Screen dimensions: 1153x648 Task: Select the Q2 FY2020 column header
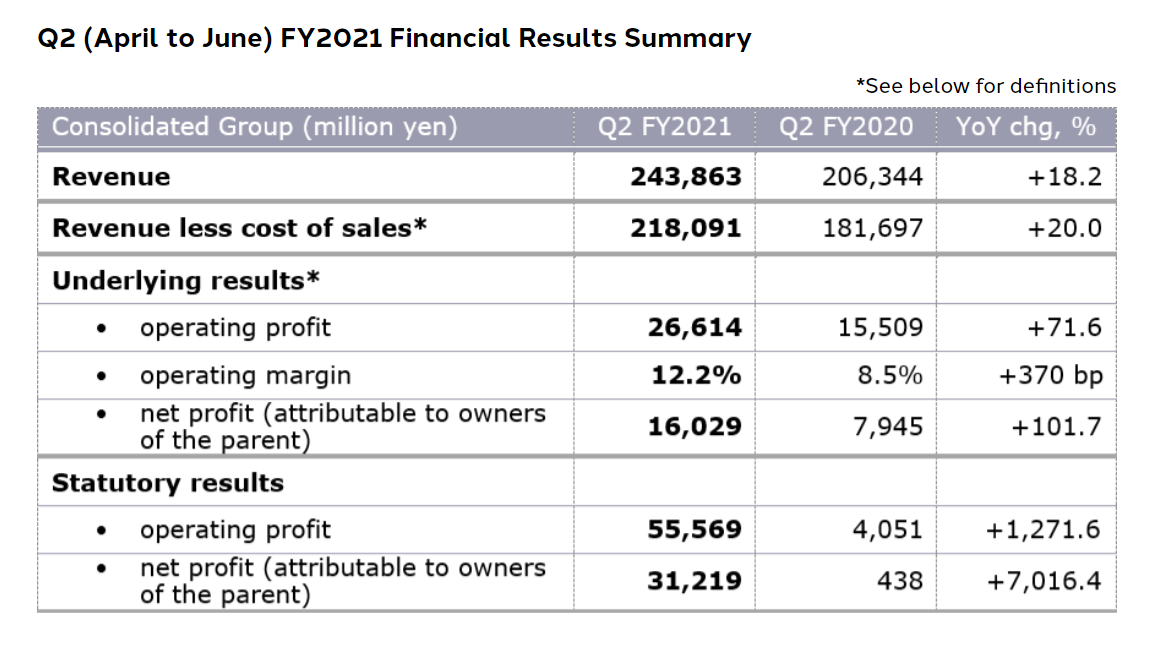(846, 127)
